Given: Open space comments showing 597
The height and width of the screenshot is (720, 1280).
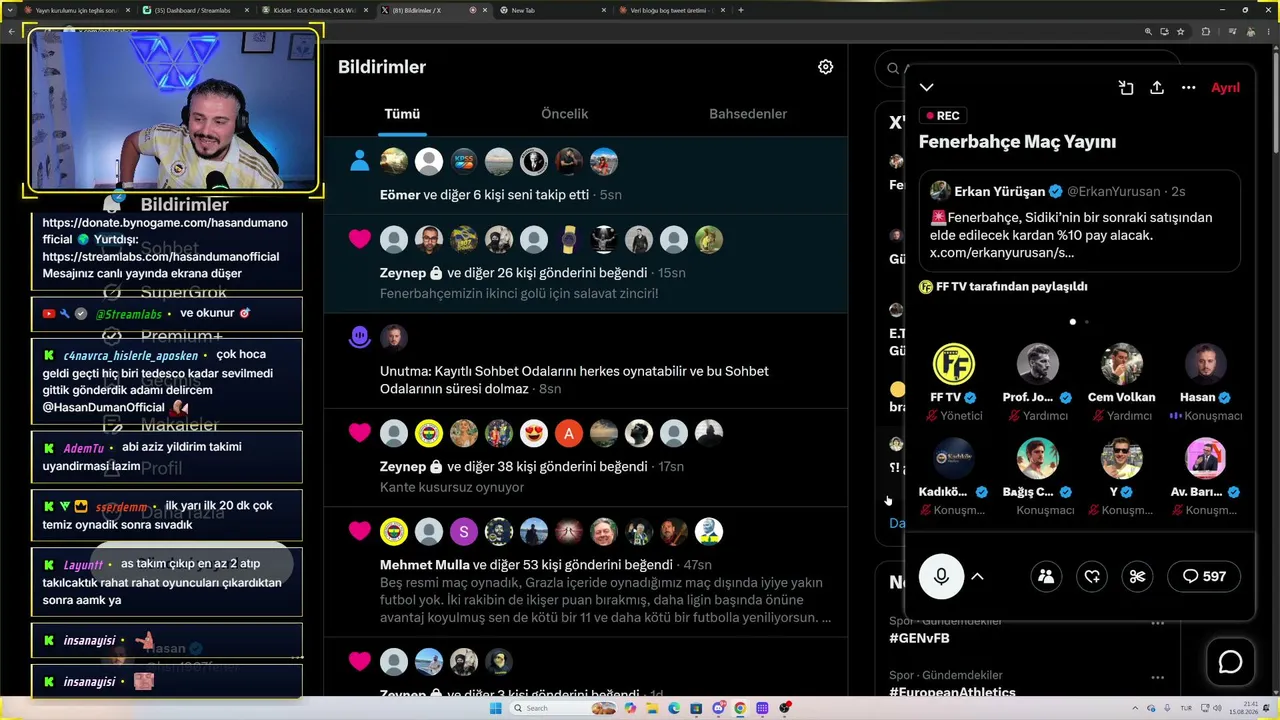Looking at the screenshot, I should (1204, 576).
